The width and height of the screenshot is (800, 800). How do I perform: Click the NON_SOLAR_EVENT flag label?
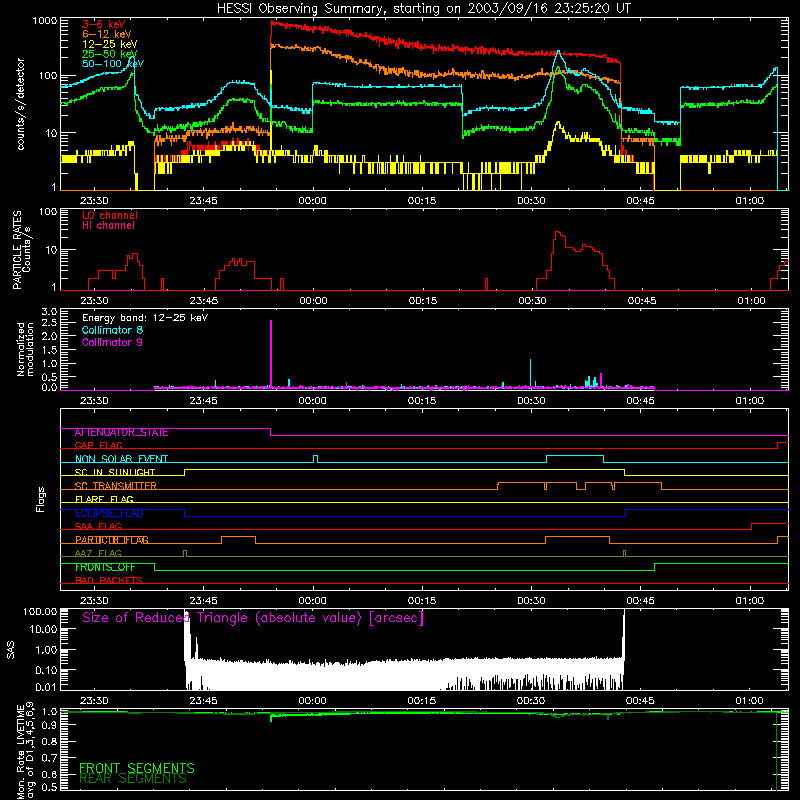pos(121,459)
